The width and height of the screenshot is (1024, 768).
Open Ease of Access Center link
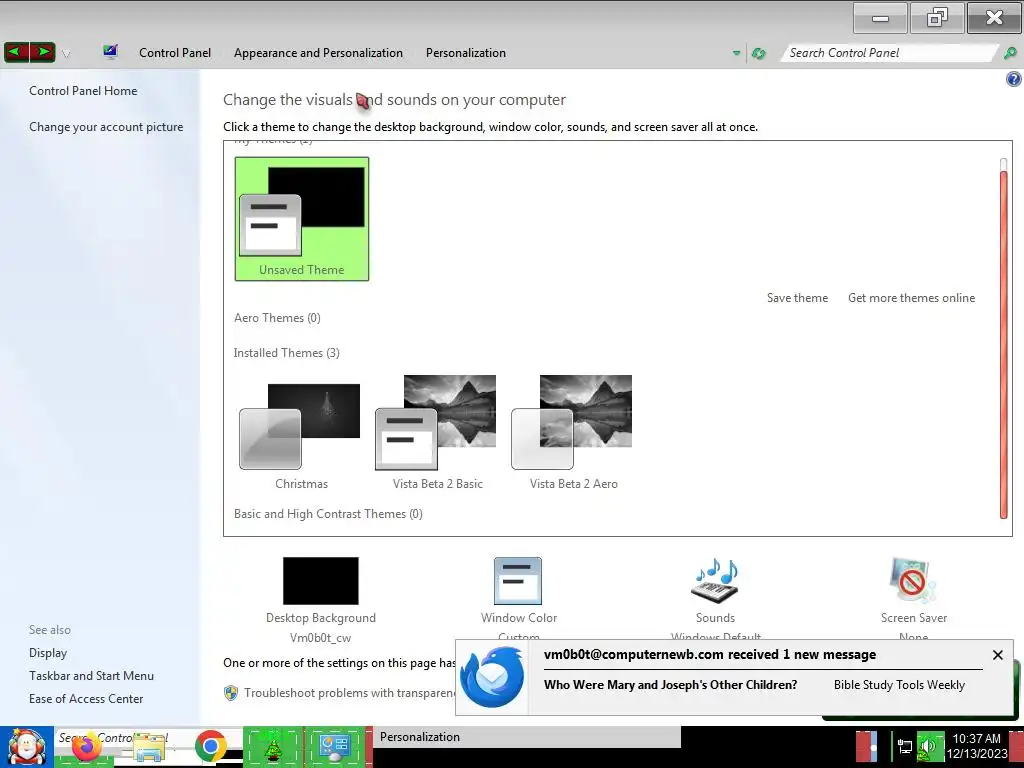tap(86, 699)
